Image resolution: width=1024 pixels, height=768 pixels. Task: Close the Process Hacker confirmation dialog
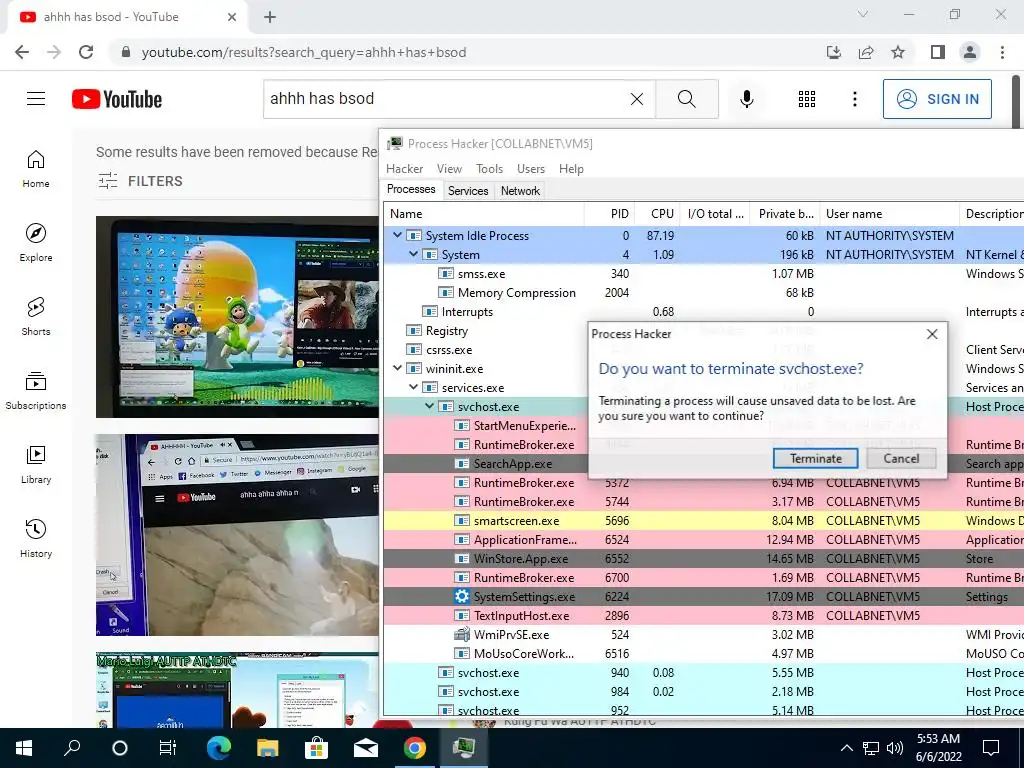[932, 334]
